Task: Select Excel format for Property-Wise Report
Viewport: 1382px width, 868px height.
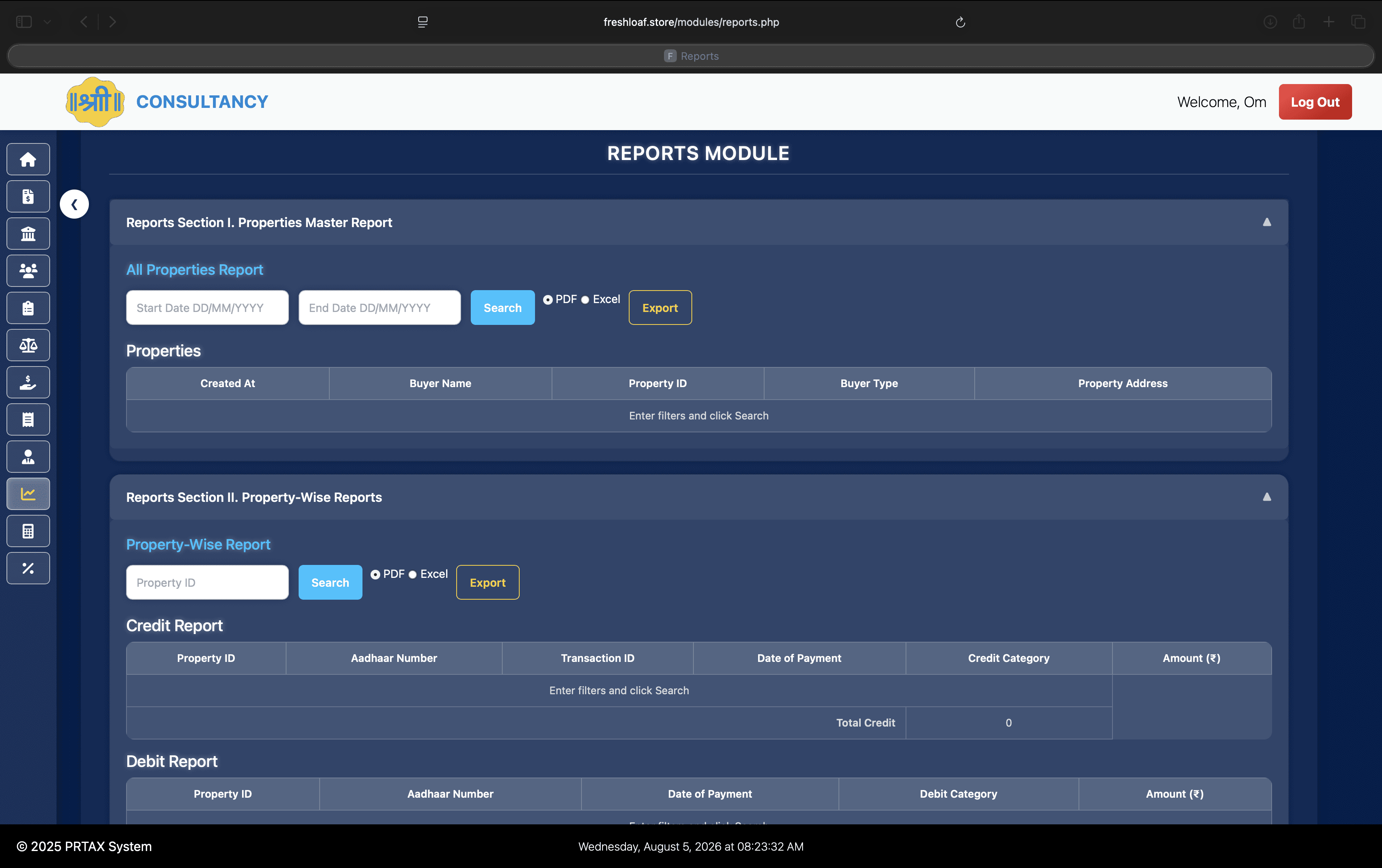Action: point(413,575)
